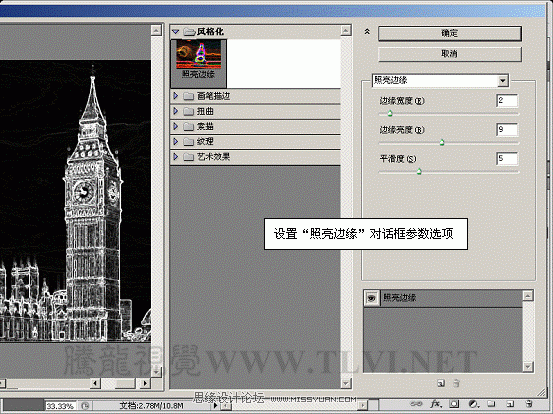
Task: Click the status bar preview icon beside zoom
Action: coord(85,406)
